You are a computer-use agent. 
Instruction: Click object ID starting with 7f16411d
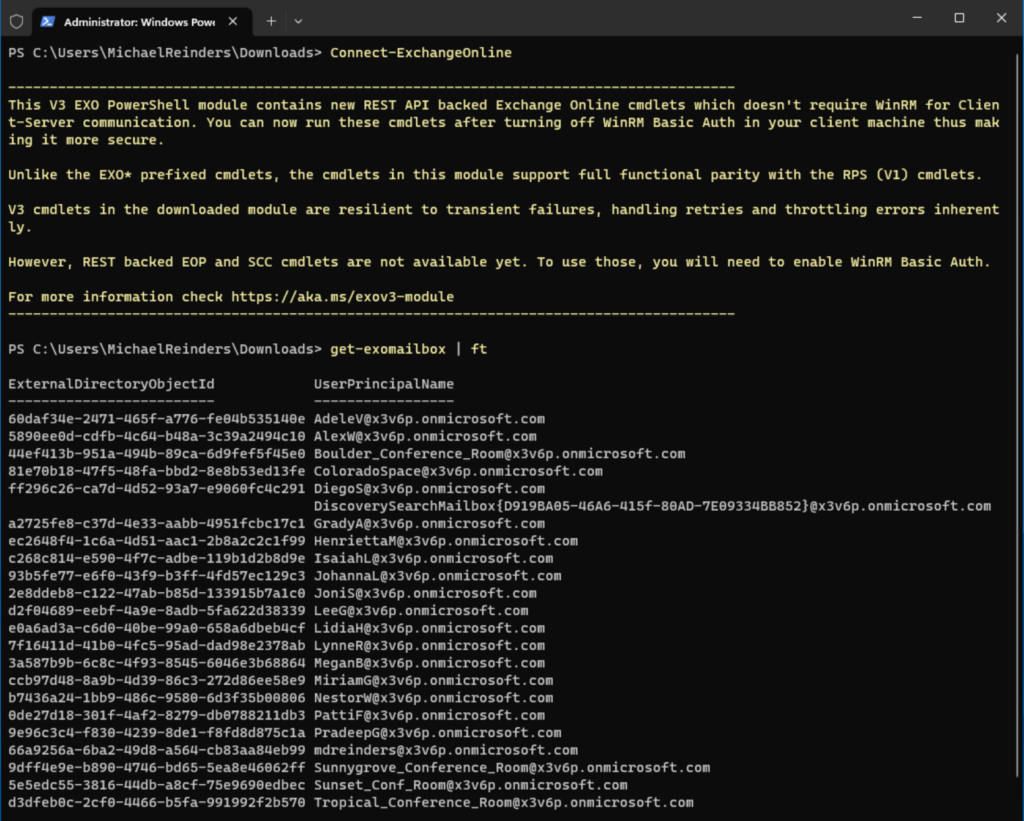[157, 645]
